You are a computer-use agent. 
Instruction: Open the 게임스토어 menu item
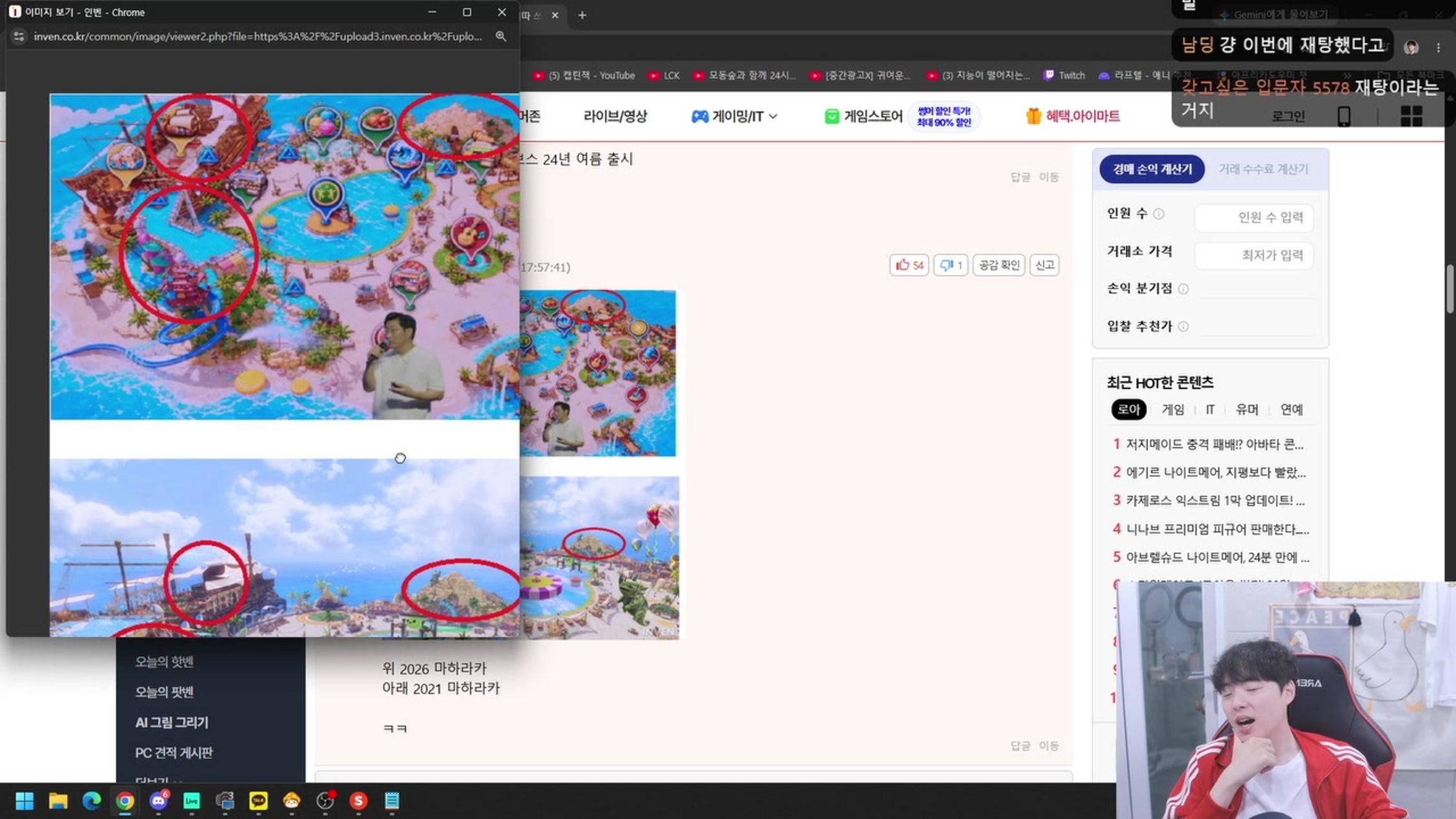pos(864,116)
